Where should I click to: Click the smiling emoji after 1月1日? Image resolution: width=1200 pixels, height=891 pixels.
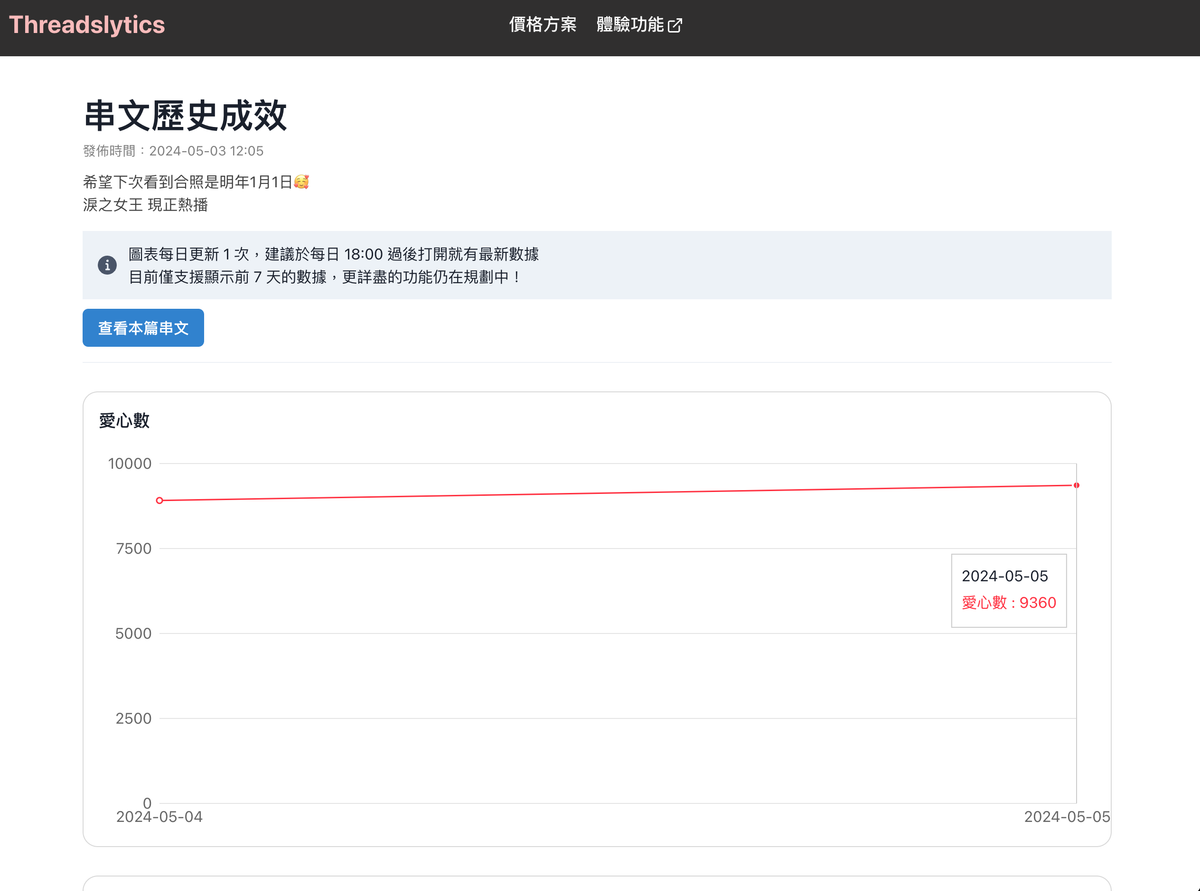click(301, 182)
